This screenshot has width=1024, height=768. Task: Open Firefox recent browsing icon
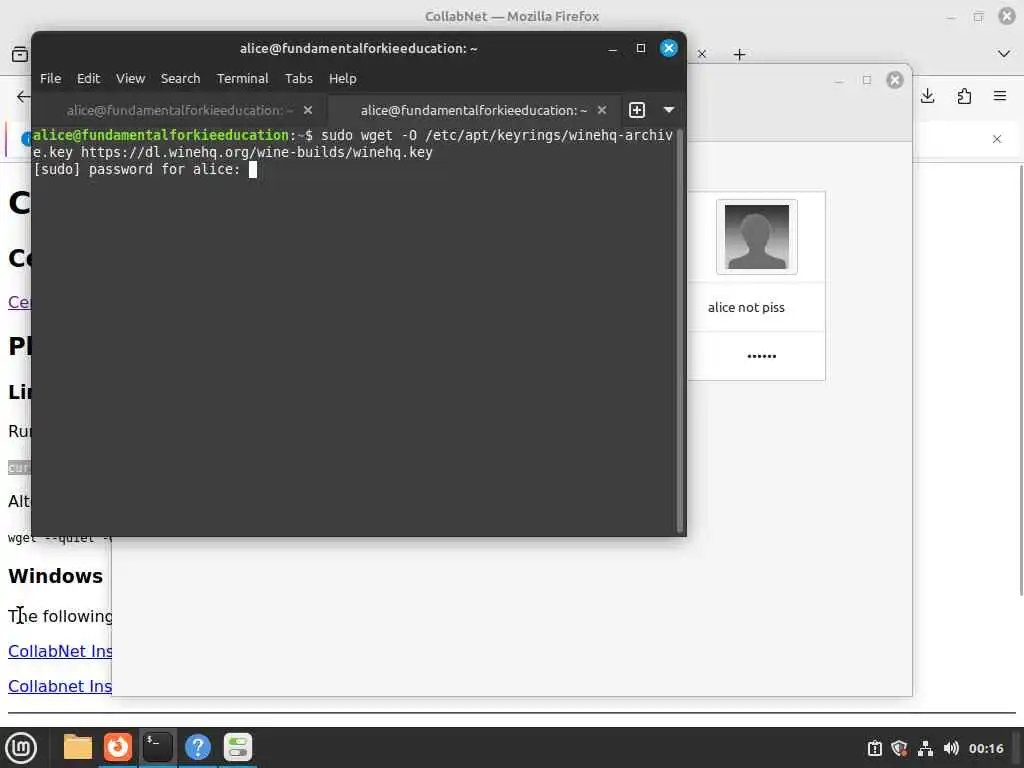(x=20, y=54)
